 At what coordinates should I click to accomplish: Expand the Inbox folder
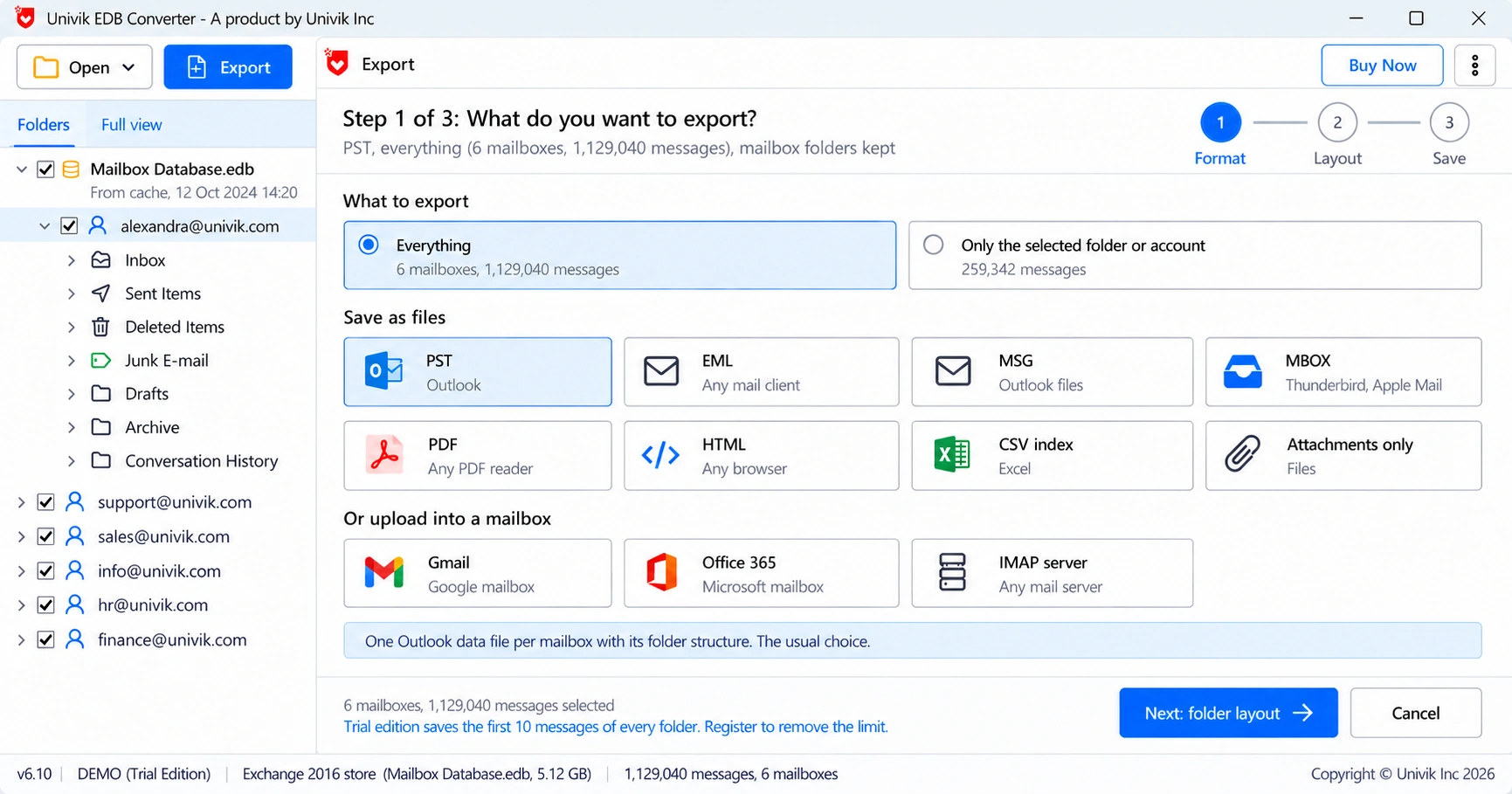(x=72, y=260)
